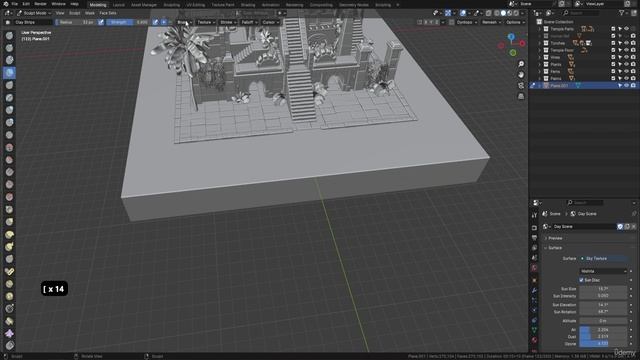Select the Draw sculpt brush
The image size is (640, 360).
[9, 36]
